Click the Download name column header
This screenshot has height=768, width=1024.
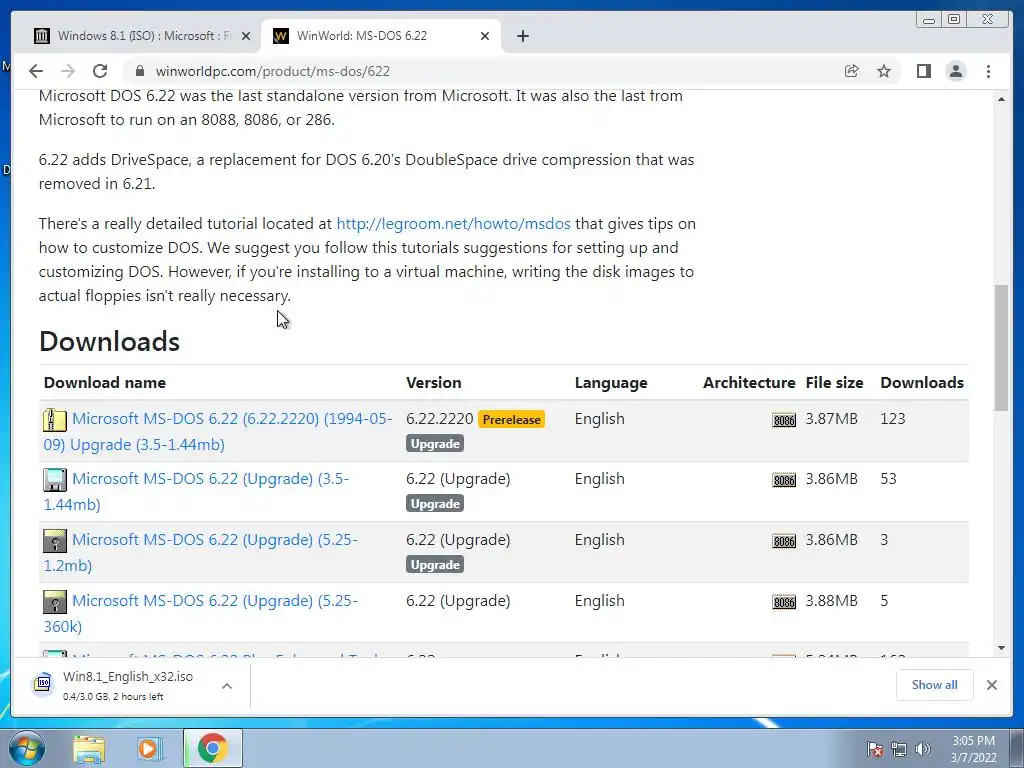pos(104,383)
